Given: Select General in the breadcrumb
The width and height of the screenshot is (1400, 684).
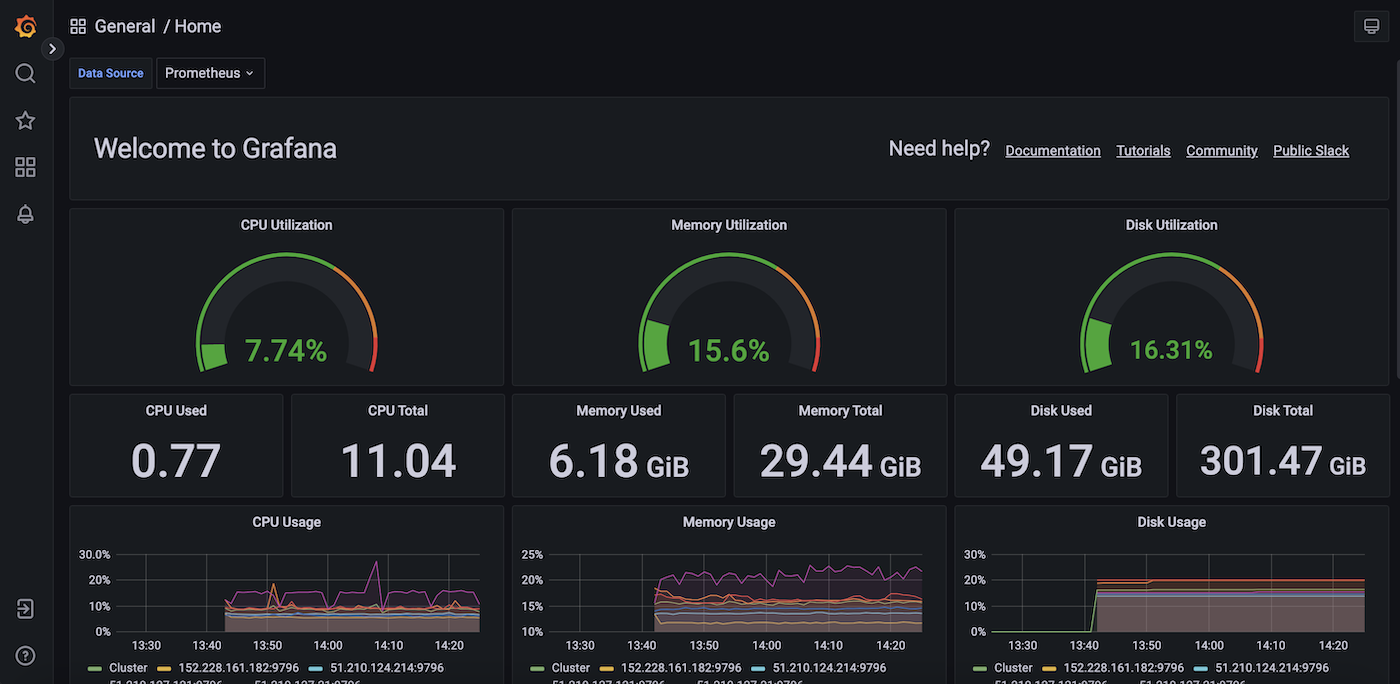Looking at the screenshot, I should point(125,26).
